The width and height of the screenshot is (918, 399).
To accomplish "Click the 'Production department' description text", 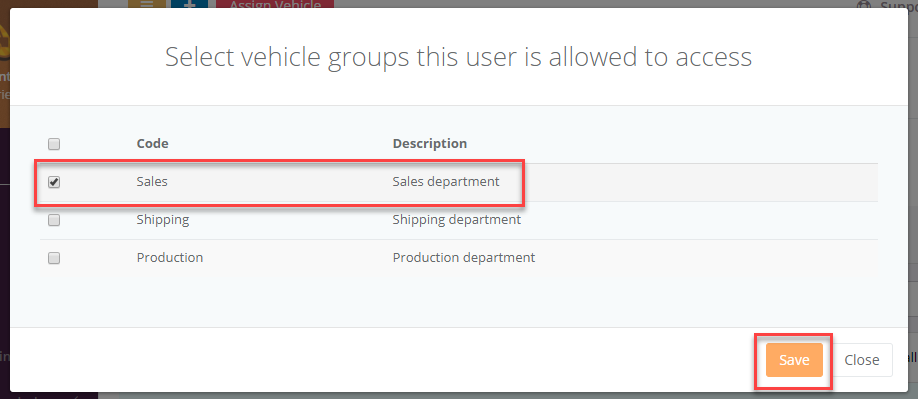I will pyautogui.click(x=464, y=257).
